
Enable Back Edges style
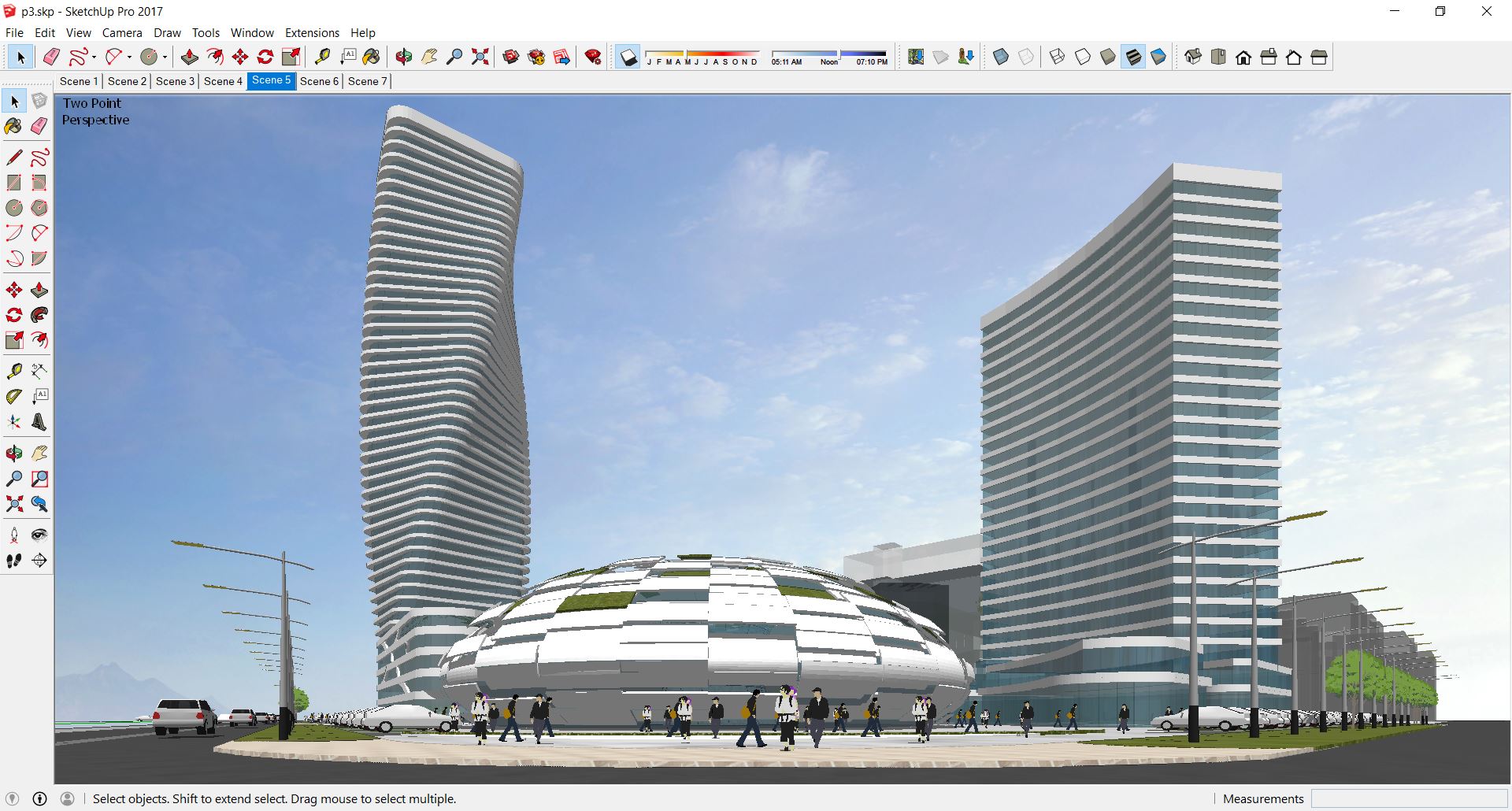point(1026,57)
